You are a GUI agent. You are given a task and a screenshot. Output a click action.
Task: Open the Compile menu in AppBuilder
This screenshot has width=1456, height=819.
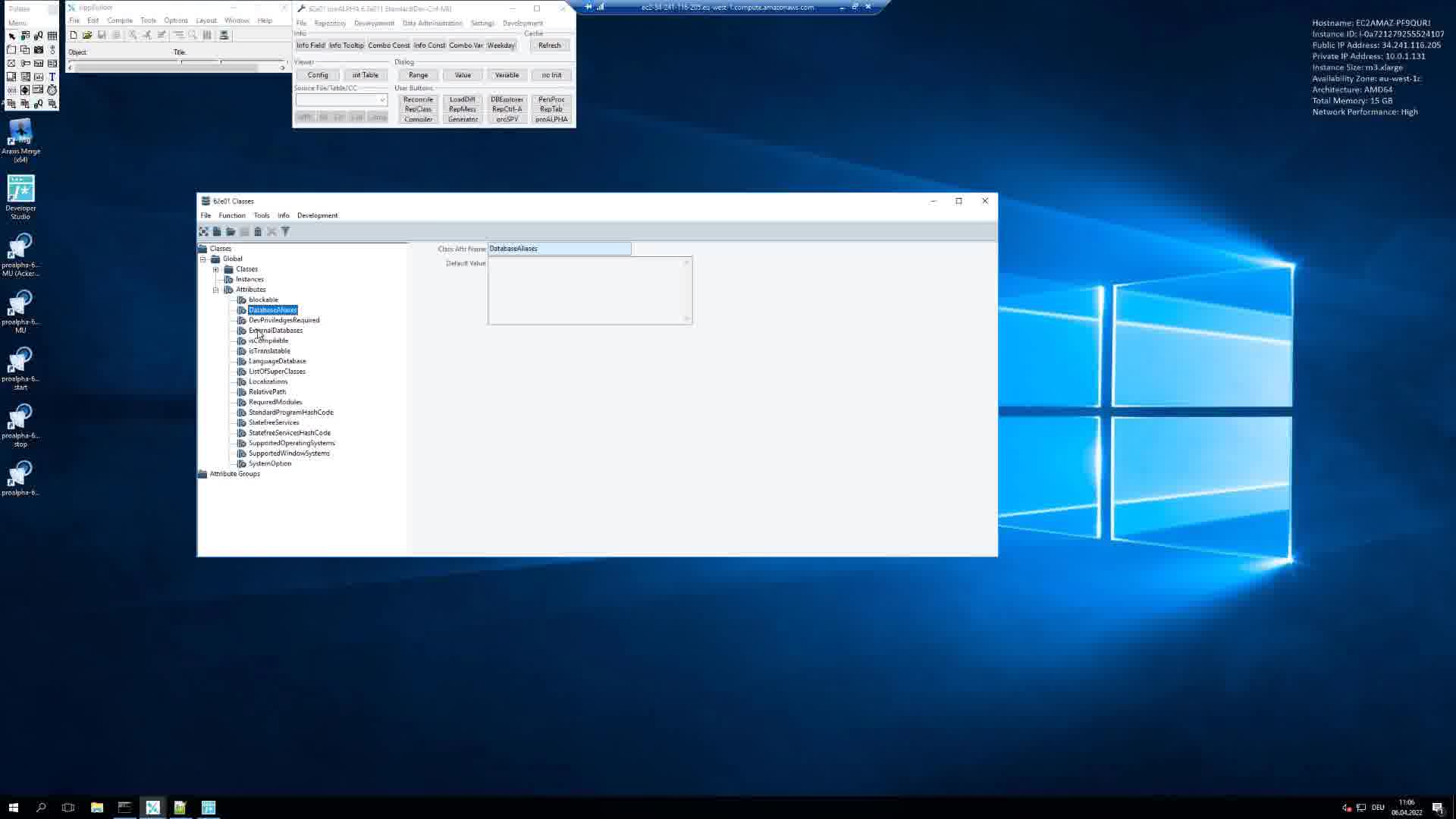[x=120, y=20]
